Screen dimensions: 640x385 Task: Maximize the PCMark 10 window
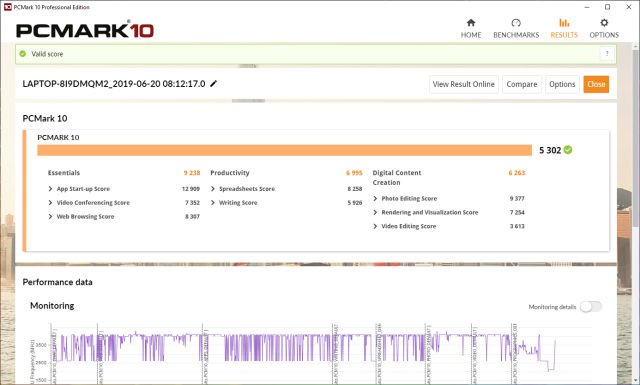tap(608, 7)
